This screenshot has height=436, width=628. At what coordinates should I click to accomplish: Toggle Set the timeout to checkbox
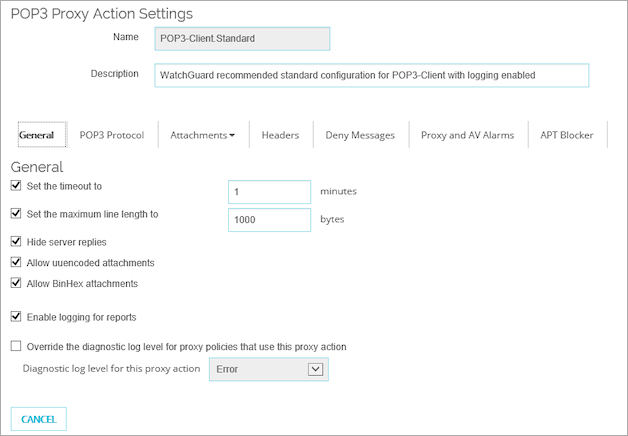15,186
